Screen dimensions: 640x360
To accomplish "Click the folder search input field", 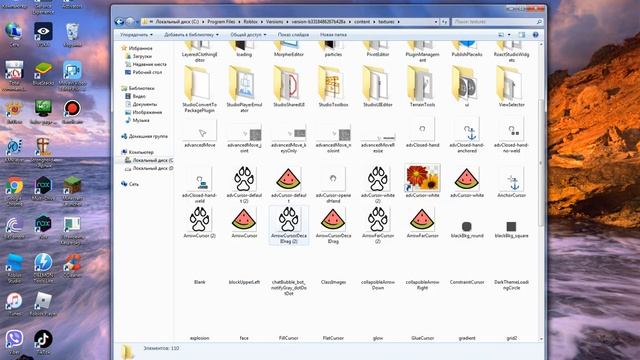I will (497, 22).
